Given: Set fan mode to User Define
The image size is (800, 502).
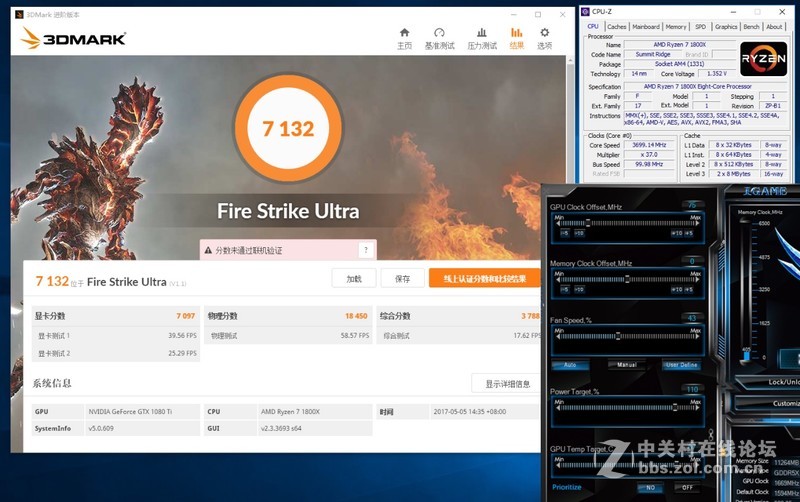Looking at the screenshot, I should tap(682, 365).
